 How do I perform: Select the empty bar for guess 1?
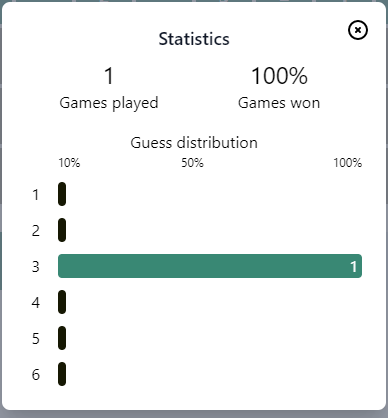coord(62,194)
